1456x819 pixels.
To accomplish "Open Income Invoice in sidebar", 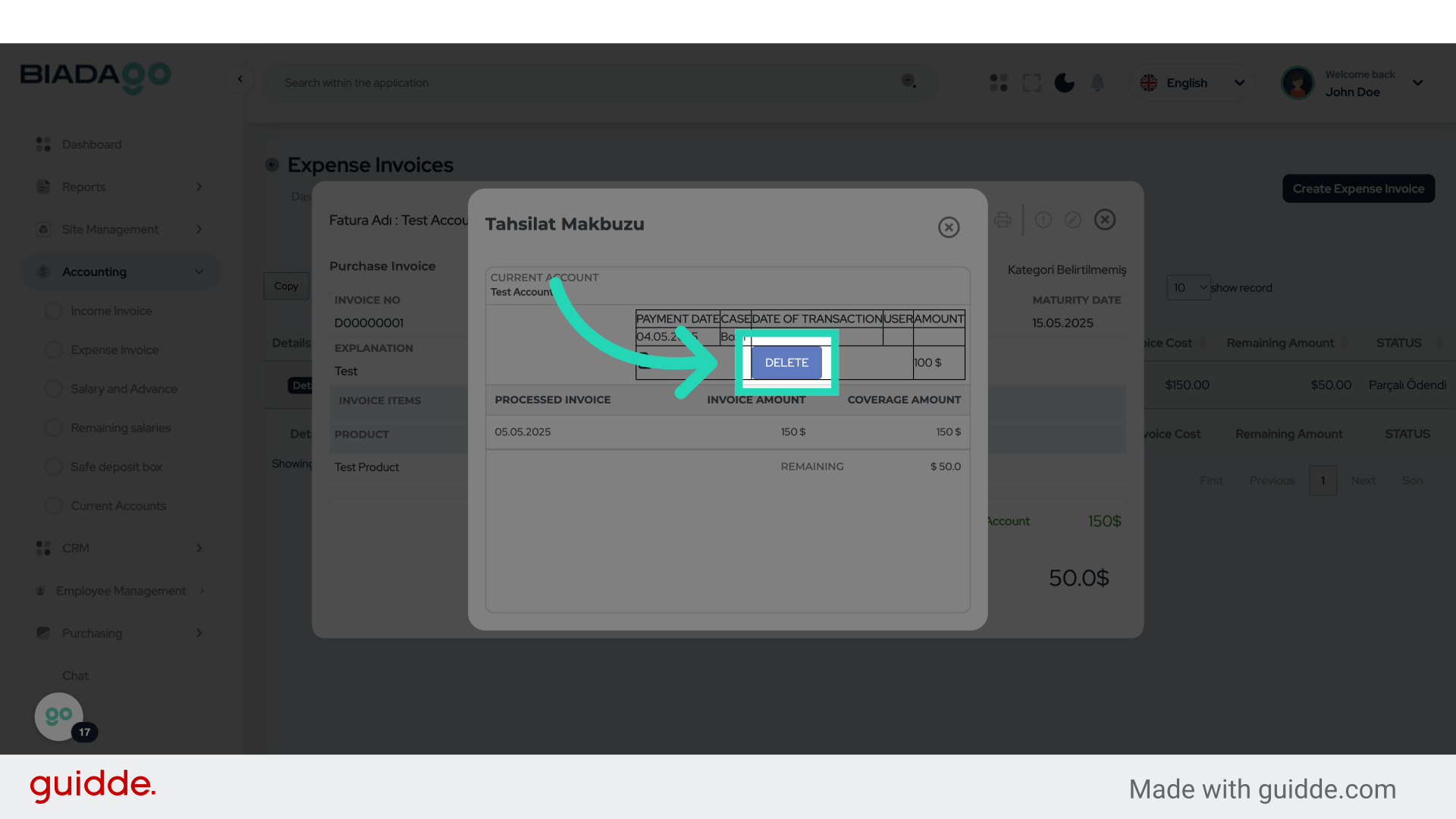I will point(111,311).
